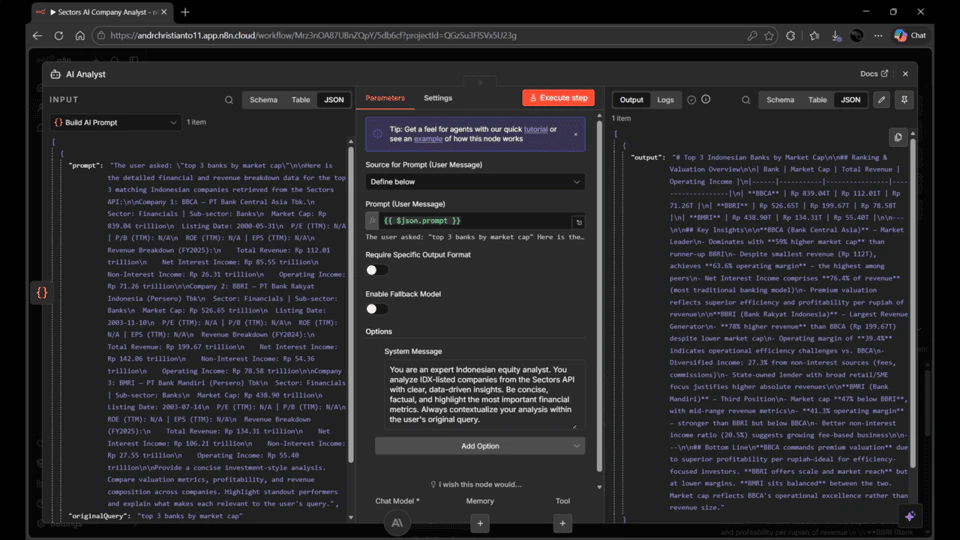Open browser downloads icon
Viewport: 960px width, 540px height.
tap(836, 36)
